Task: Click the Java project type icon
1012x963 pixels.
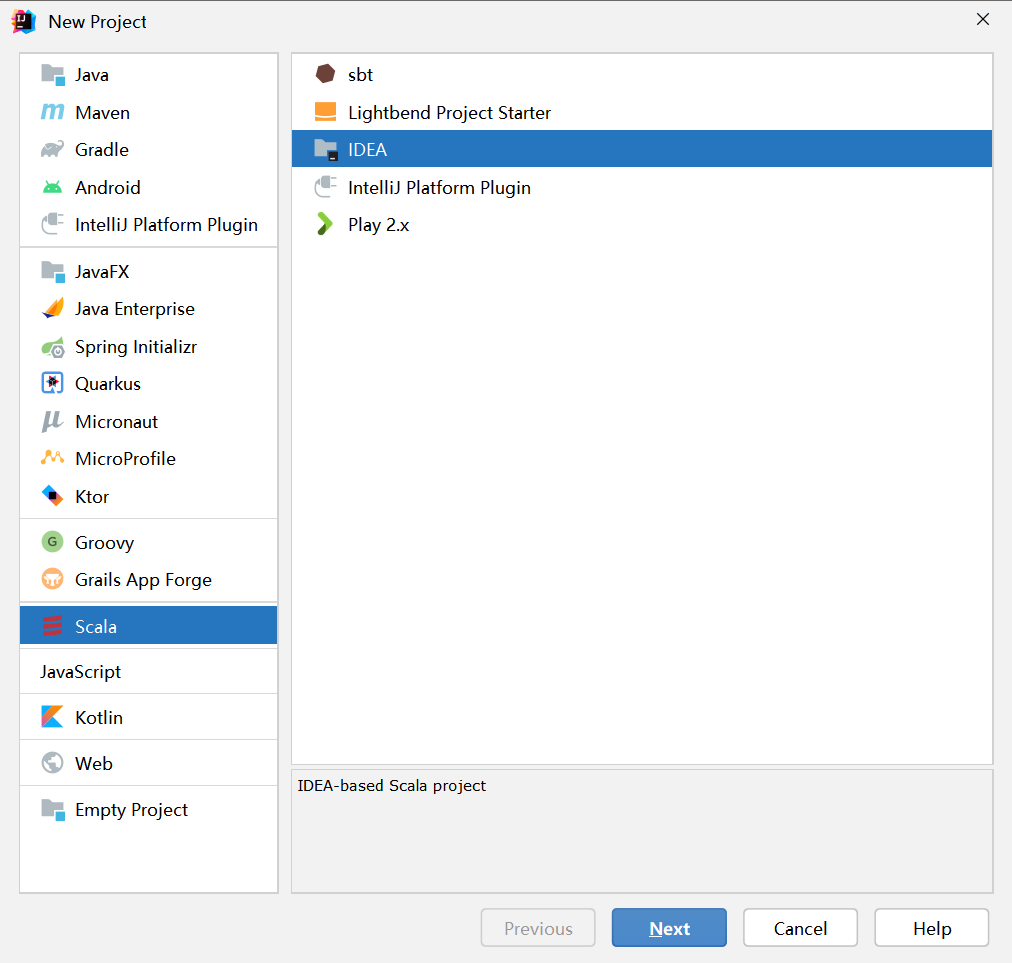Action: 53,75
